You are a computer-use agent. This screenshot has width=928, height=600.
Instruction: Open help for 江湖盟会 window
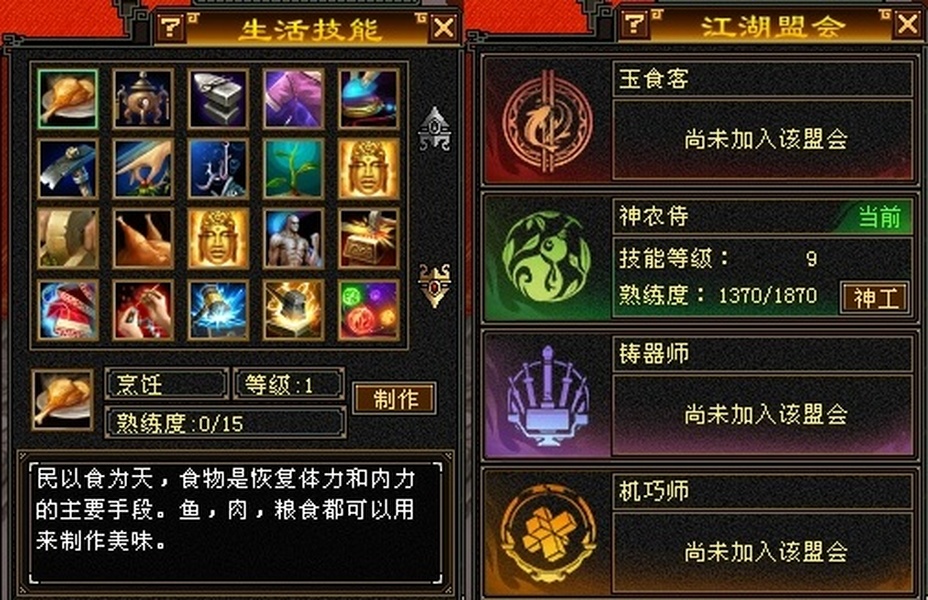coord(634,24)
